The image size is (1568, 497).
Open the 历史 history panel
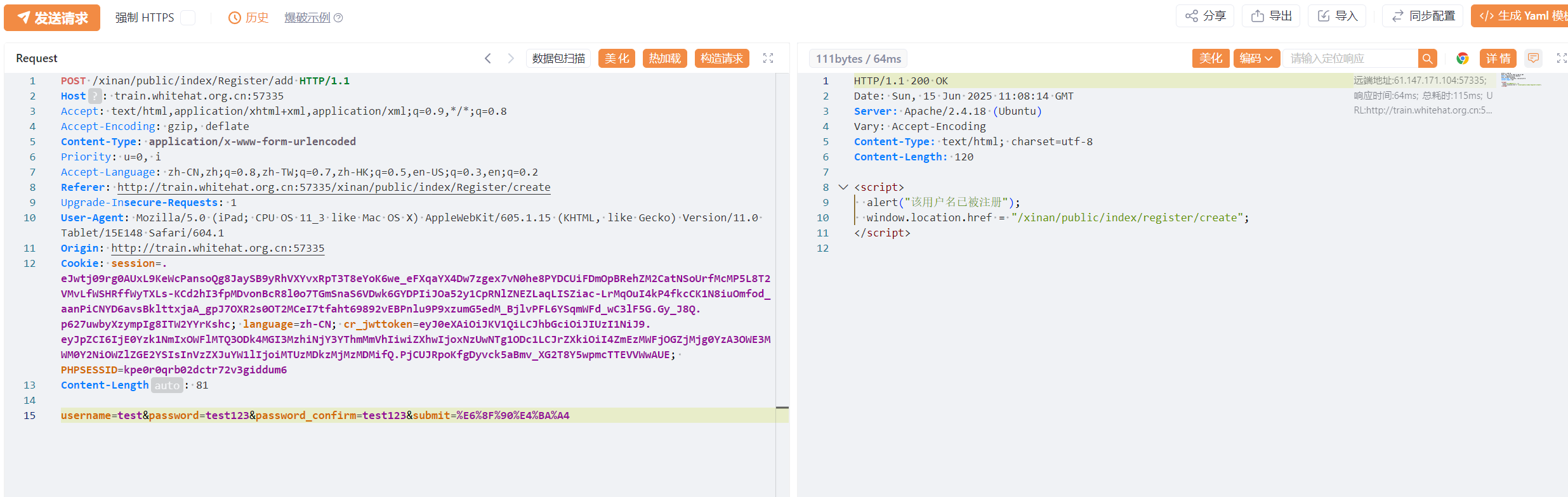coord(248,18)
